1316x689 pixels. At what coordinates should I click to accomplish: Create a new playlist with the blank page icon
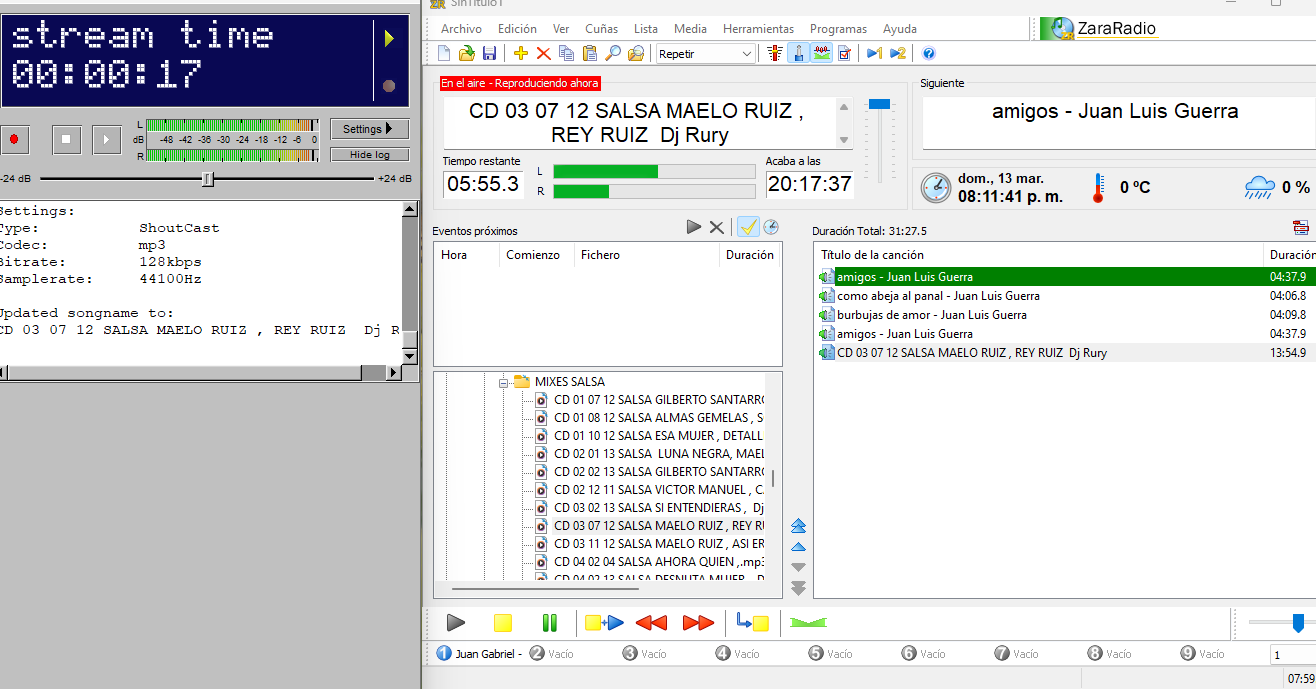coord(445,53)
